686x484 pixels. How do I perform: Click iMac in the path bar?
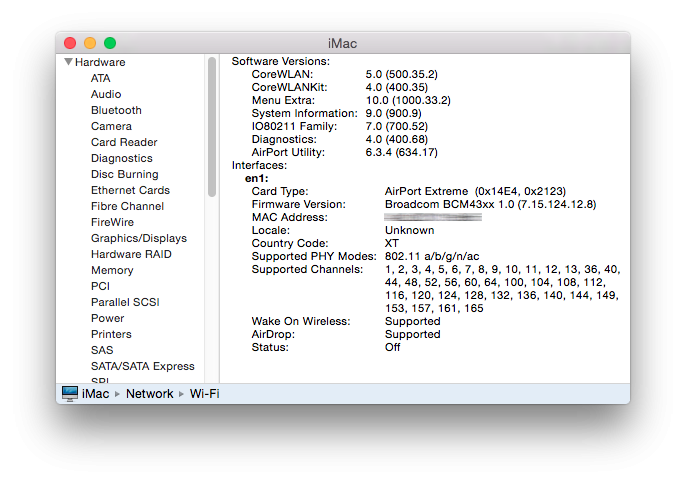pyautogui.click(x=95, y=393)
